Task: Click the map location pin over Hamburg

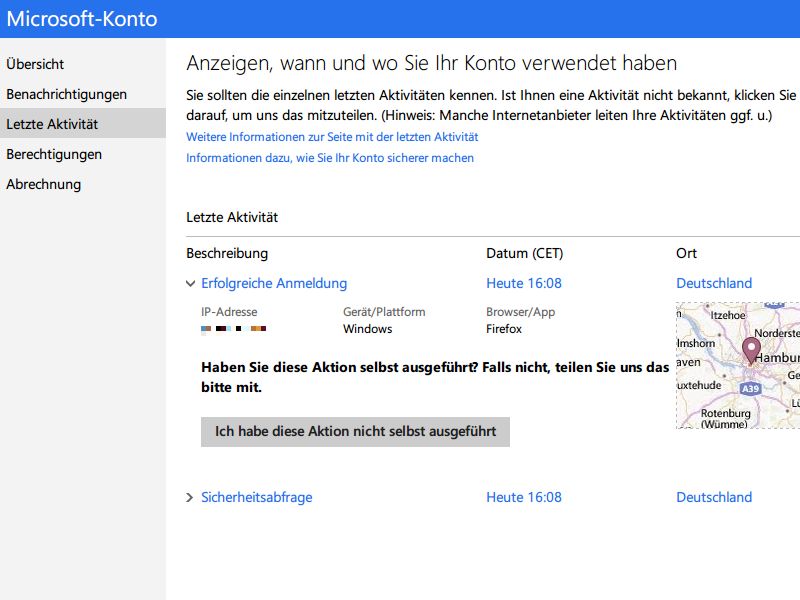Action: pos(751,351)
